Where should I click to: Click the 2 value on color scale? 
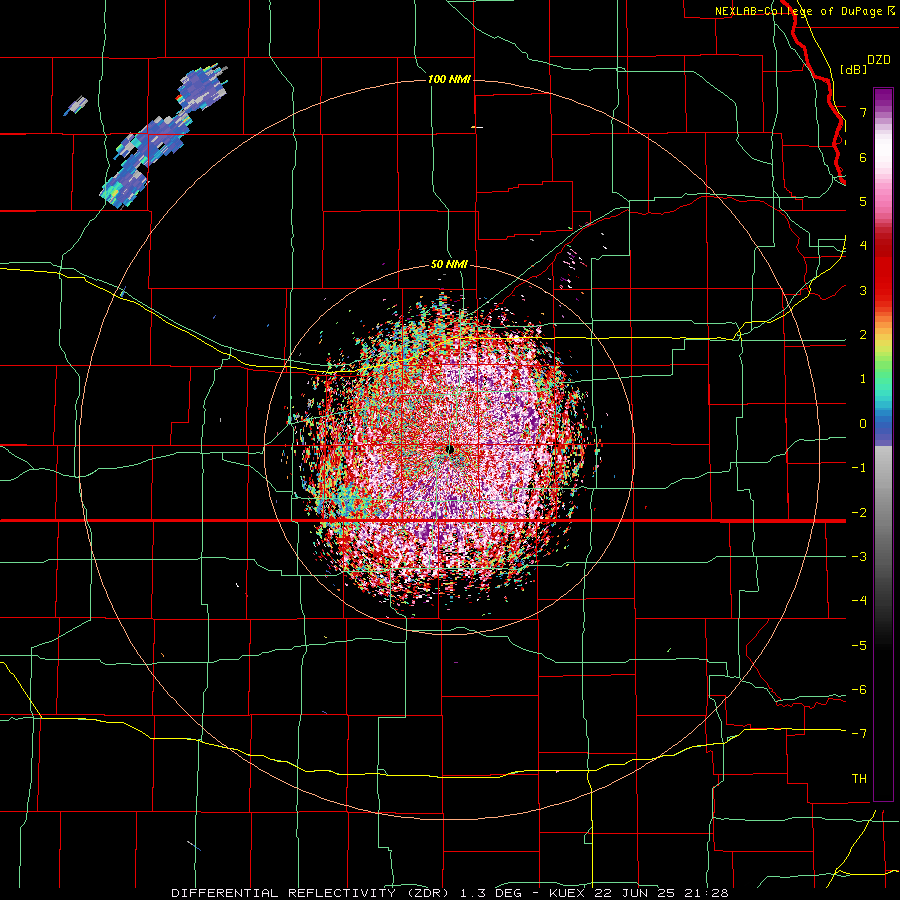coord(863,335)
